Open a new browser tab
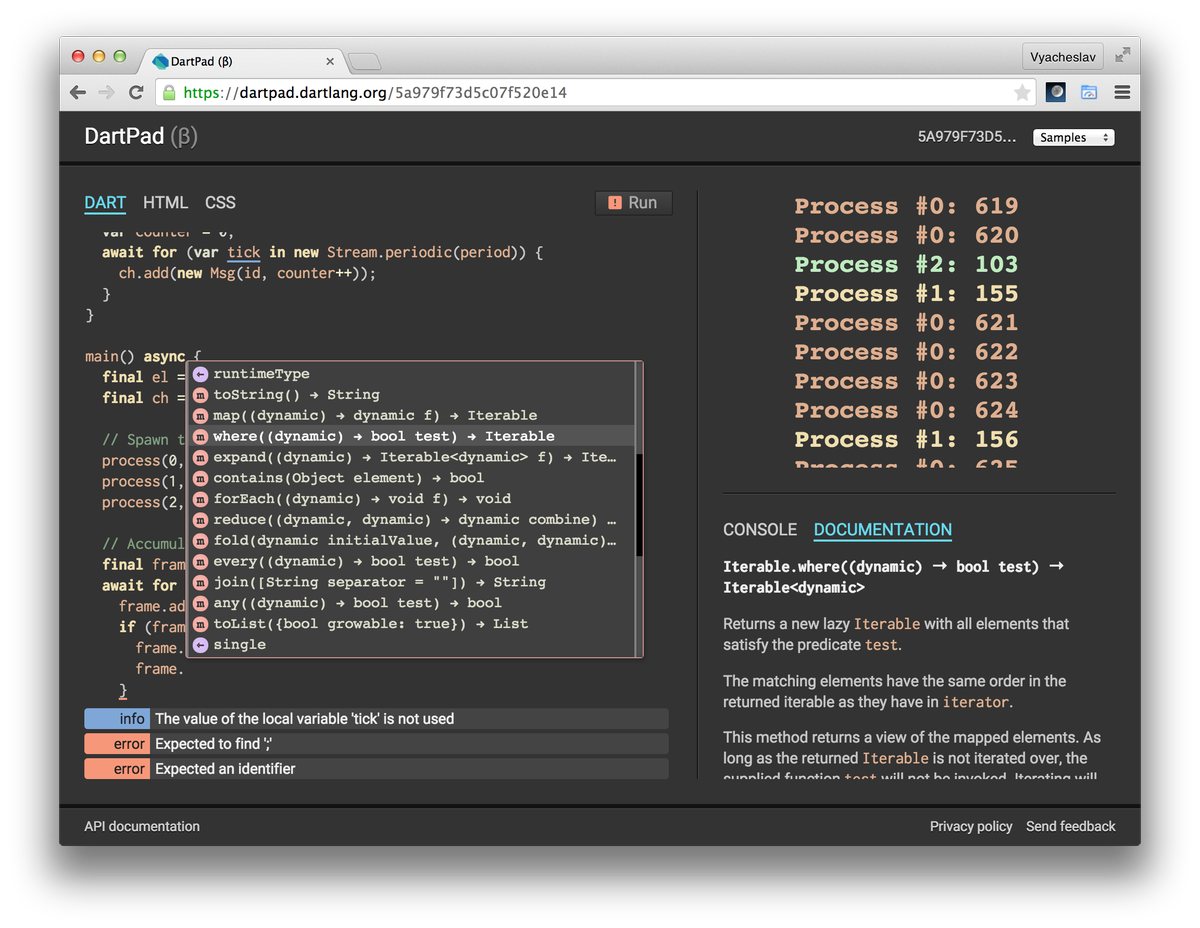The height and width of the screenshot is (928, 1200). 364,62
